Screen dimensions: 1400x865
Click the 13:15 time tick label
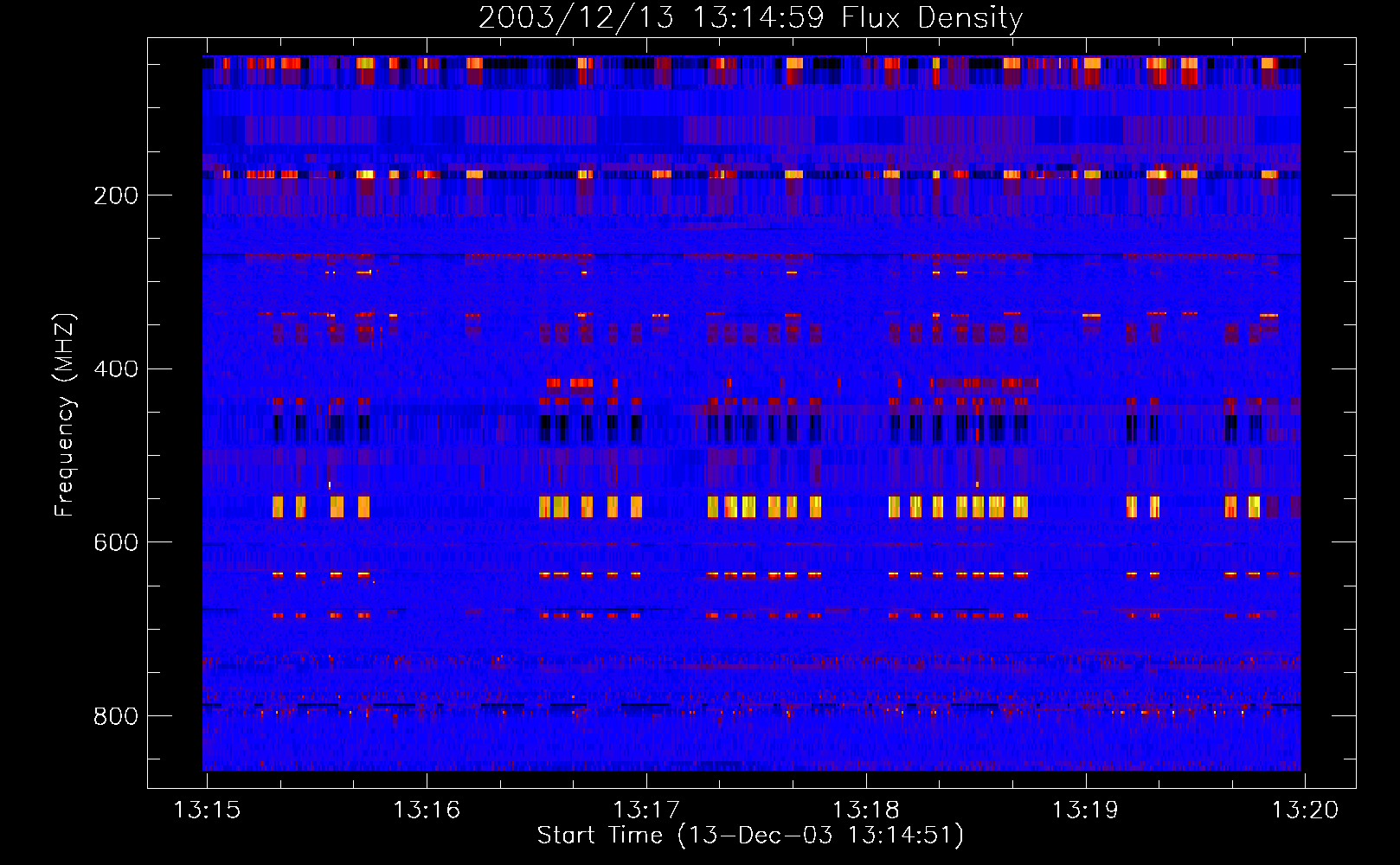coord(208,810)
